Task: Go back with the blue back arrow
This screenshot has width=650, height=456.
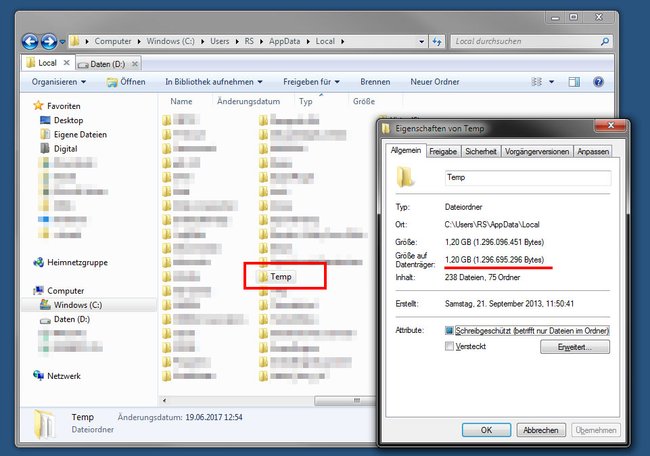Action: coord(30,41)
